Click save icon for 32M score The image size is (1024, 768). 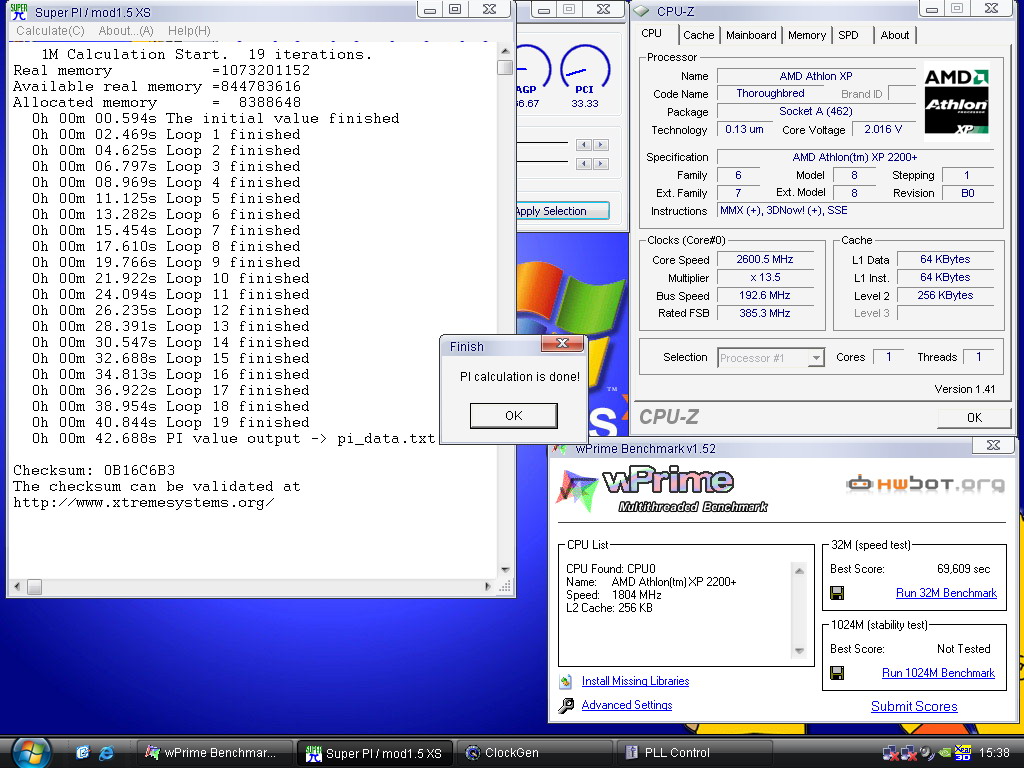pyautogui.click(x=837, y=593)
